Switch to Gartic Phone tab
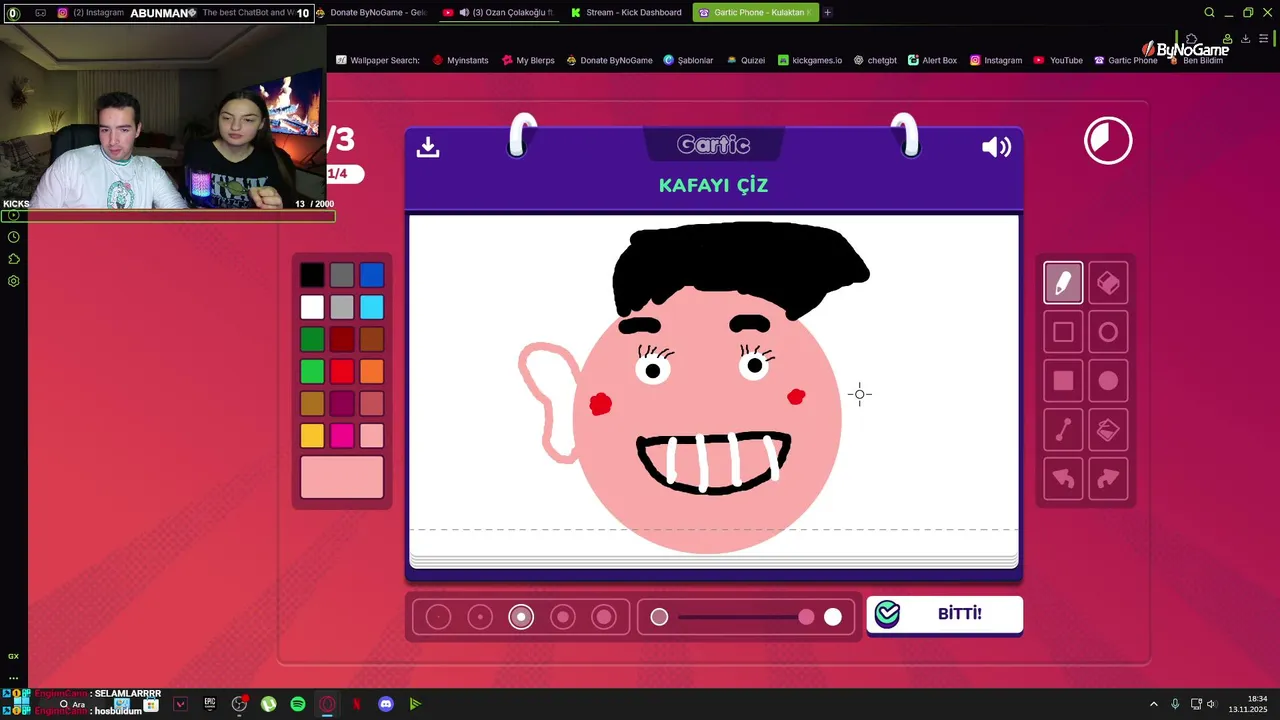This screenshot has width=1280, height=720. coord(755,12)
